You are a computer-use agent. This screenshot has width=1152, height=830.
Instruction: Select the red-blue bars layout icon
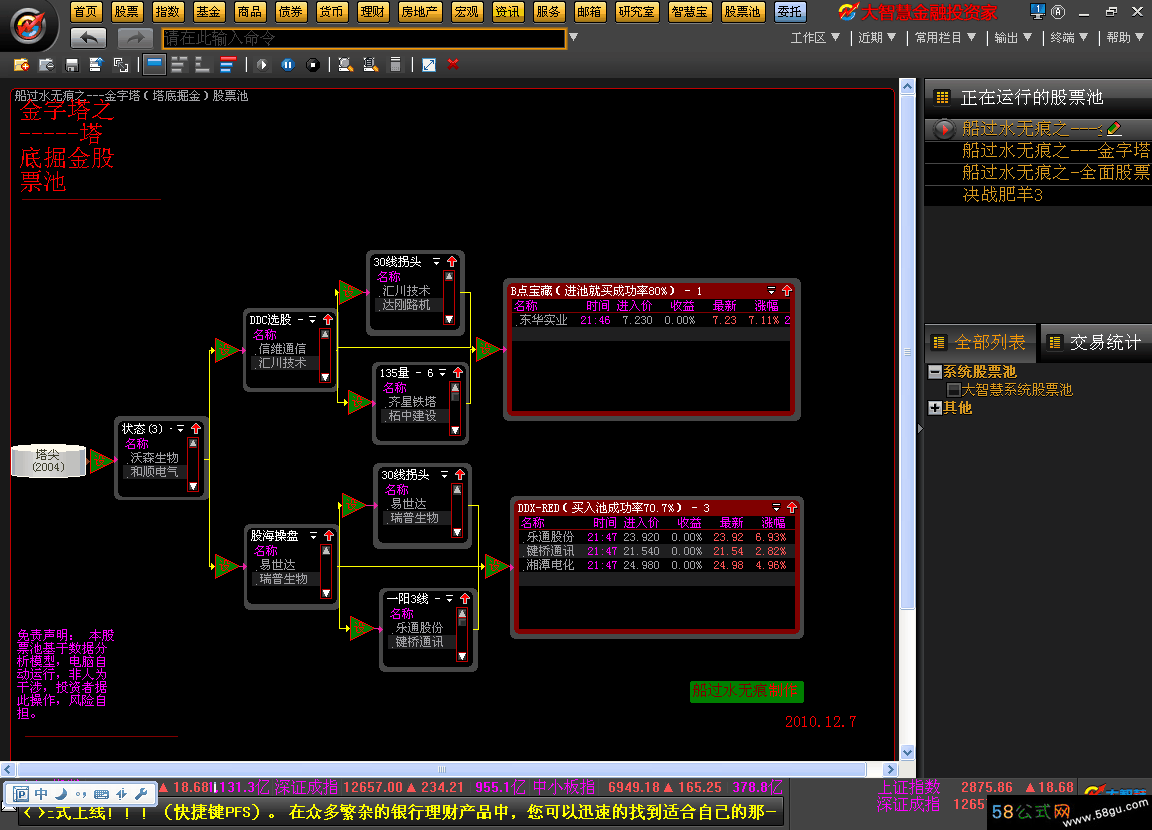[x=228, y=65]
